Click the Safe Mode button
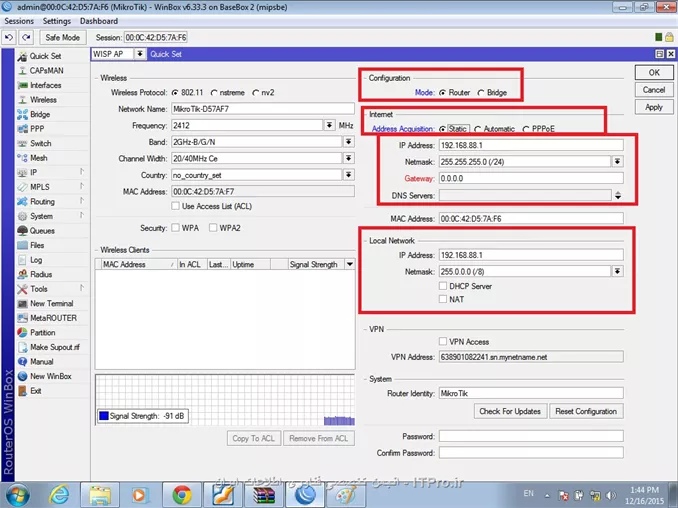 click(63, 38)
